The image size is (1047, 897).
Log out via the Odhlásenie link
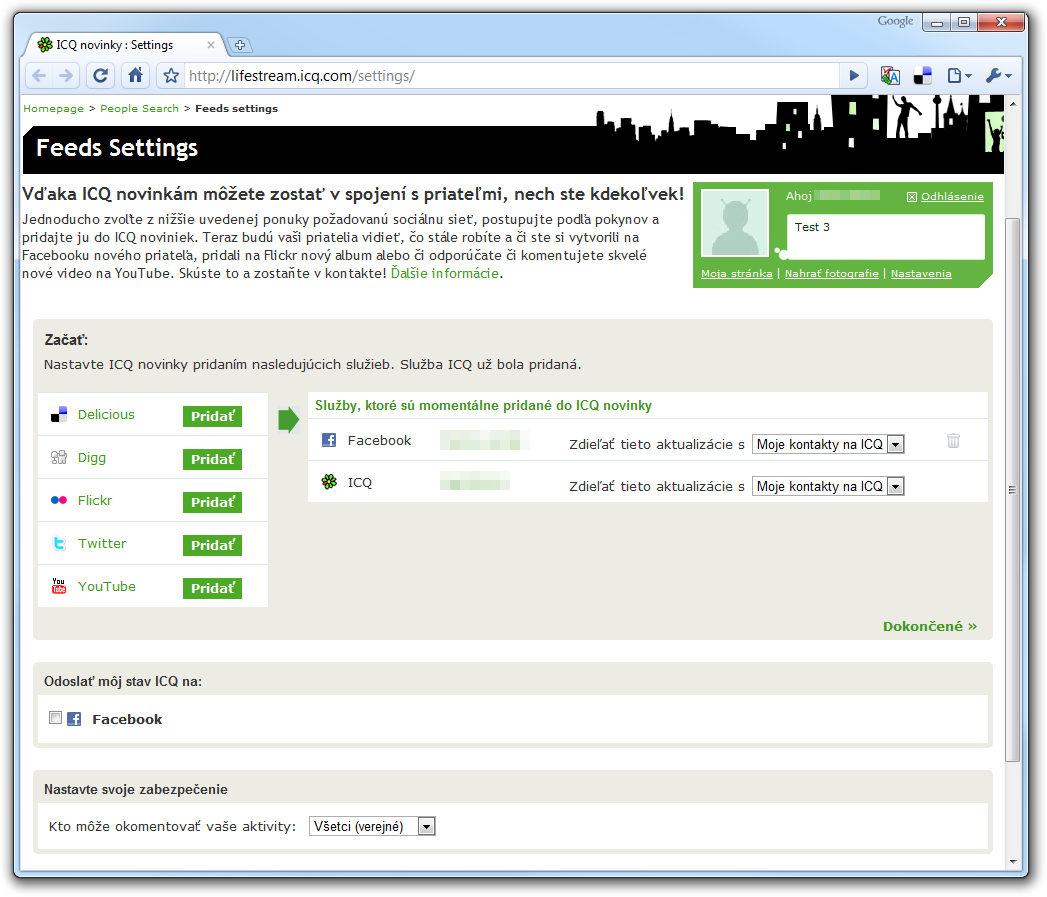tap(952, 196)
